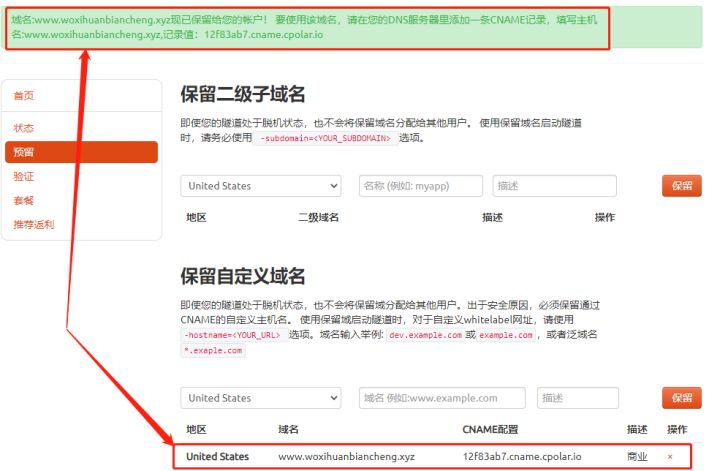Image resolution: width=720 pixels, height=471 pixels.
Task: Click the CNAME配置 column header
Action: click(x=490, y=430)
